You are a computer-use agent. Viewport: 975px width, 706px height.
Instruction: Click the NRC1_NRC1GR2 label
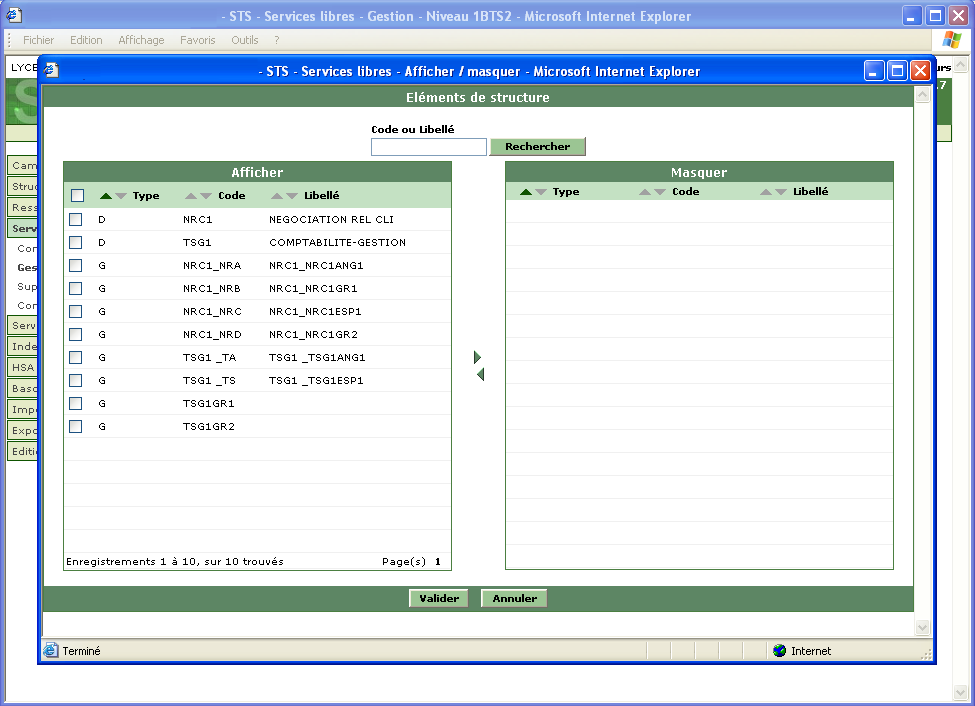313,334
